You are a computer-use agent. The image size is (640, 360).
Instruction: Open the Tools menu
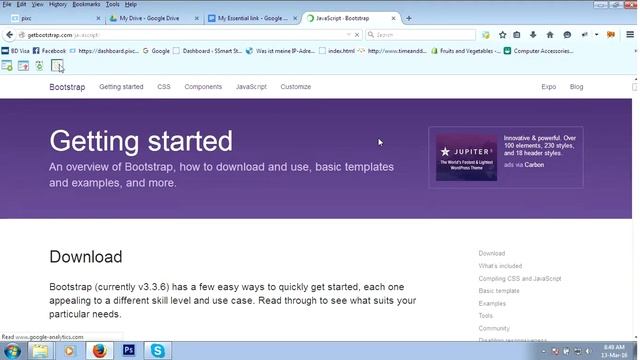pyautogui.click(x=113, y=4)
